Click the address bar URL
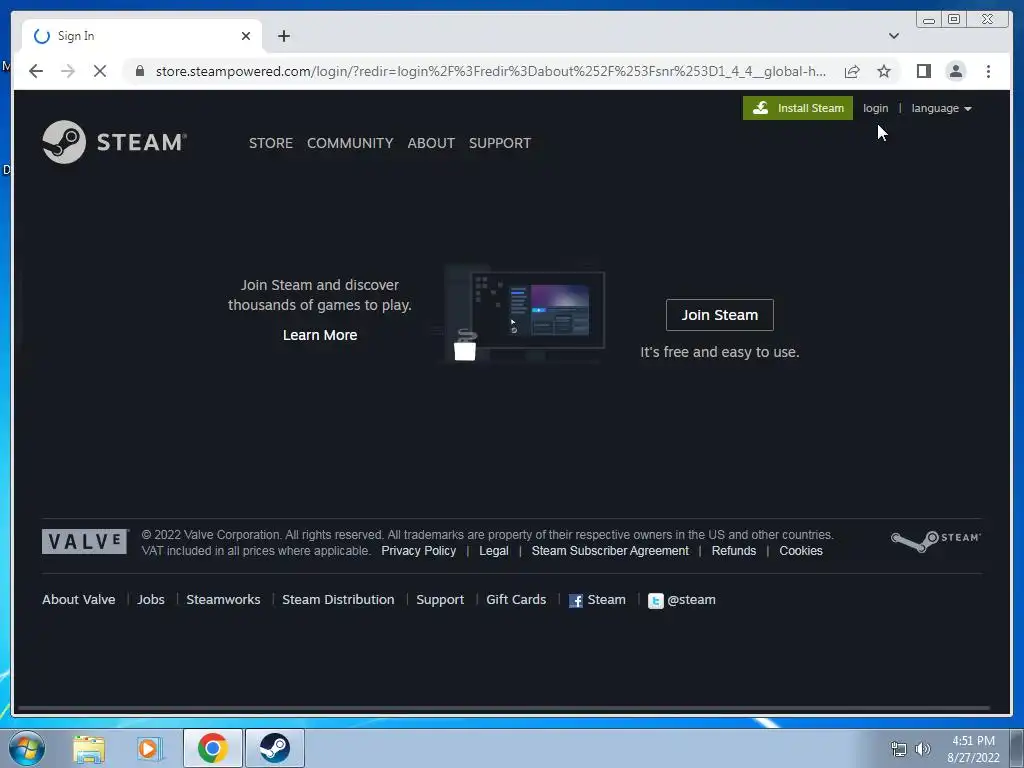The height and width of the screenshot is (768, 1024). tap(490, 71)
